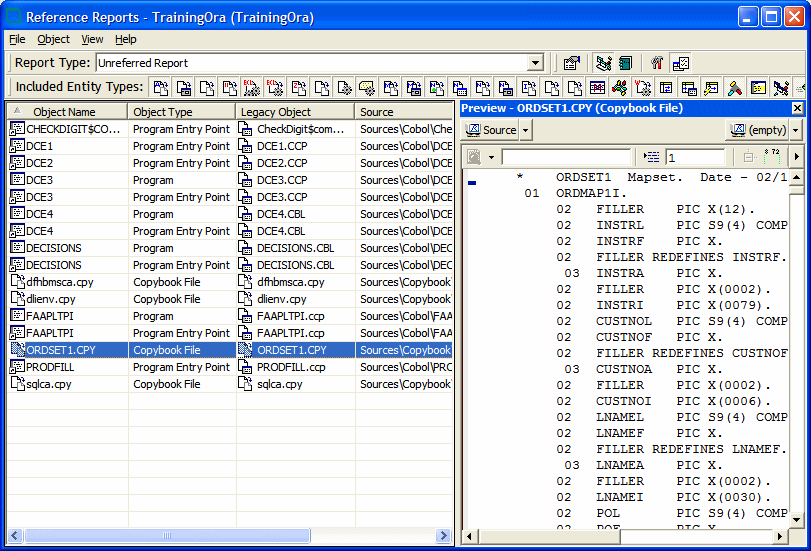Click the search icon in the Preview toolbar
The height and width of the screenshot is (551, 811).
(x=474, y=157)
